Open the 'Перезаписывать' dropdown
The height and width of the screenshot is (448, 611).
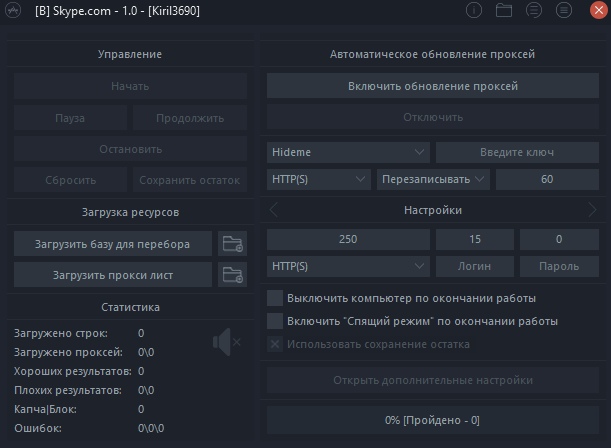(432, 179)
